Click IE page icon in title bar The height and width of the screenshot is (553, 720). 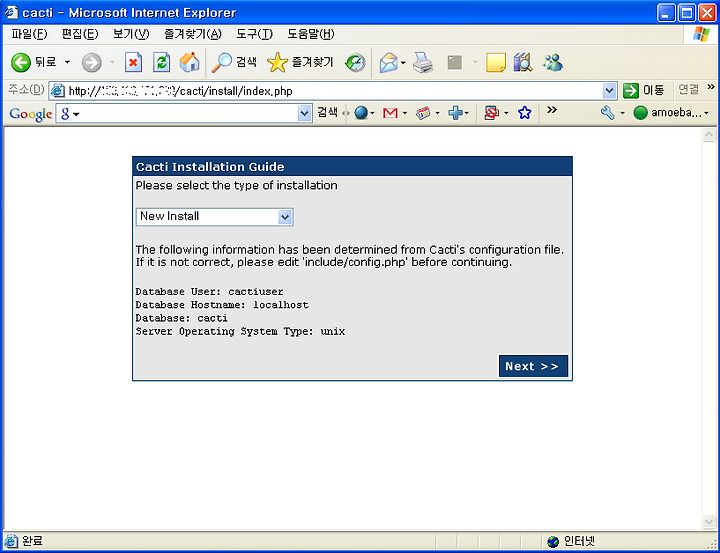pyautogui.click(x=11, y=12)
